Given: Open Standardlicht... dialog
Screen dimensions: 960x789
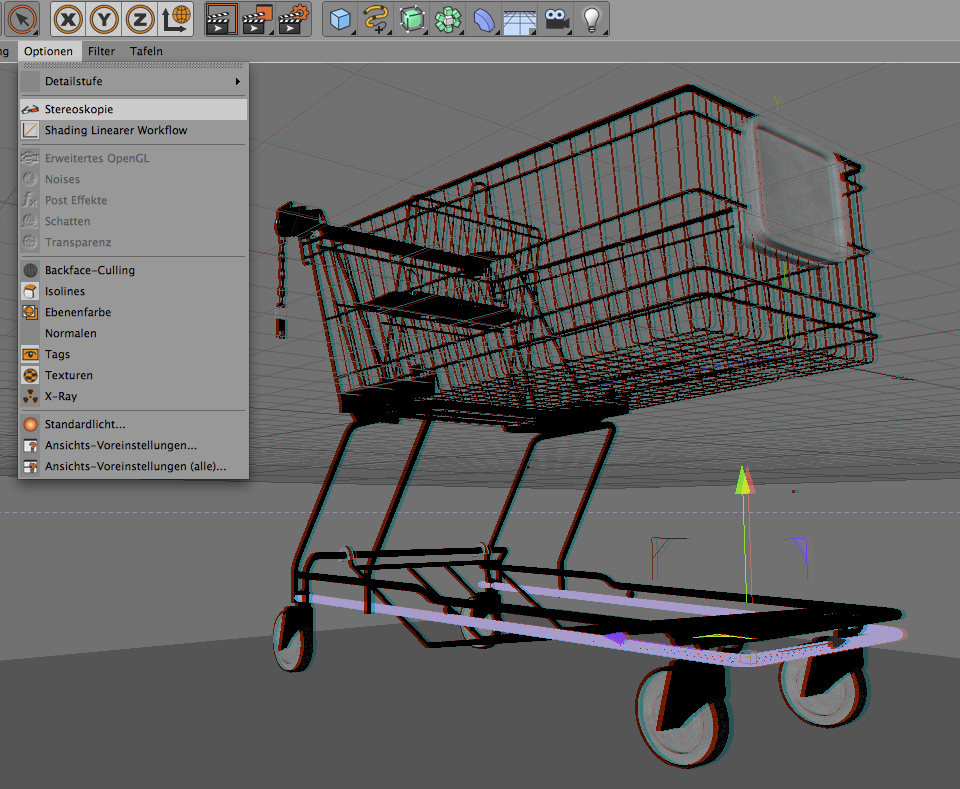Looking at the screenshot, I should (85, 424).
